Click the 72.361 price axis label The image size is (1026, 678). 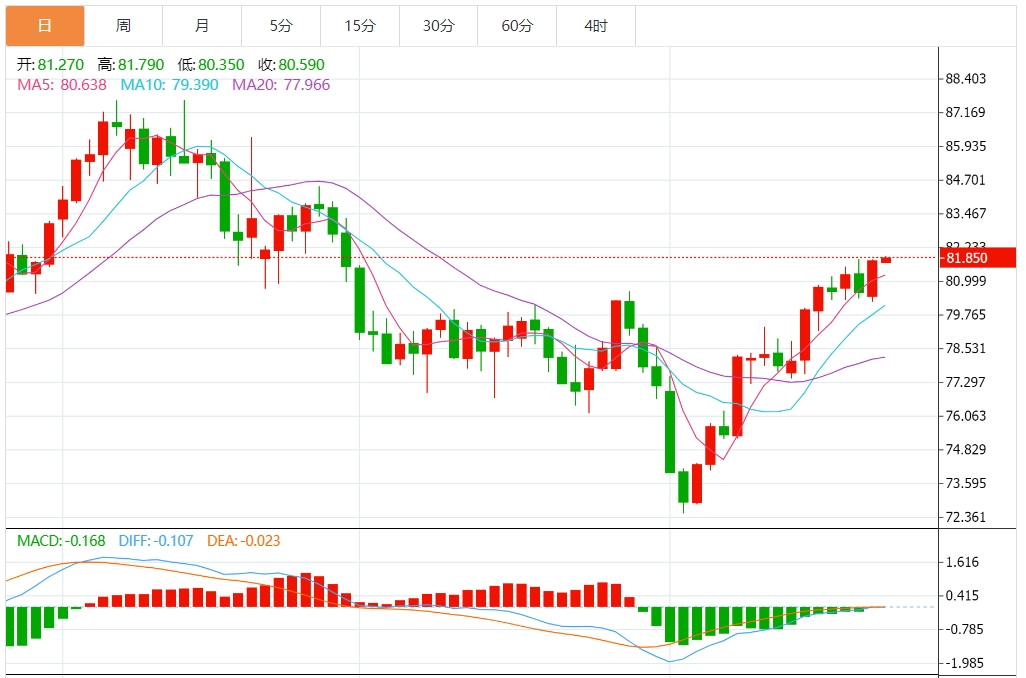pyautogui.click(x=966, y=518)
